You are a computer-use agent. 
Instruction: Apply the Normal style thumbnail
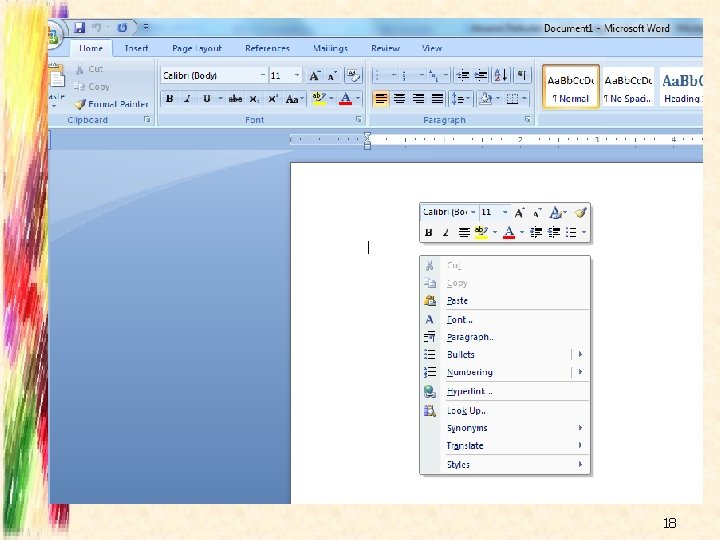571,87
